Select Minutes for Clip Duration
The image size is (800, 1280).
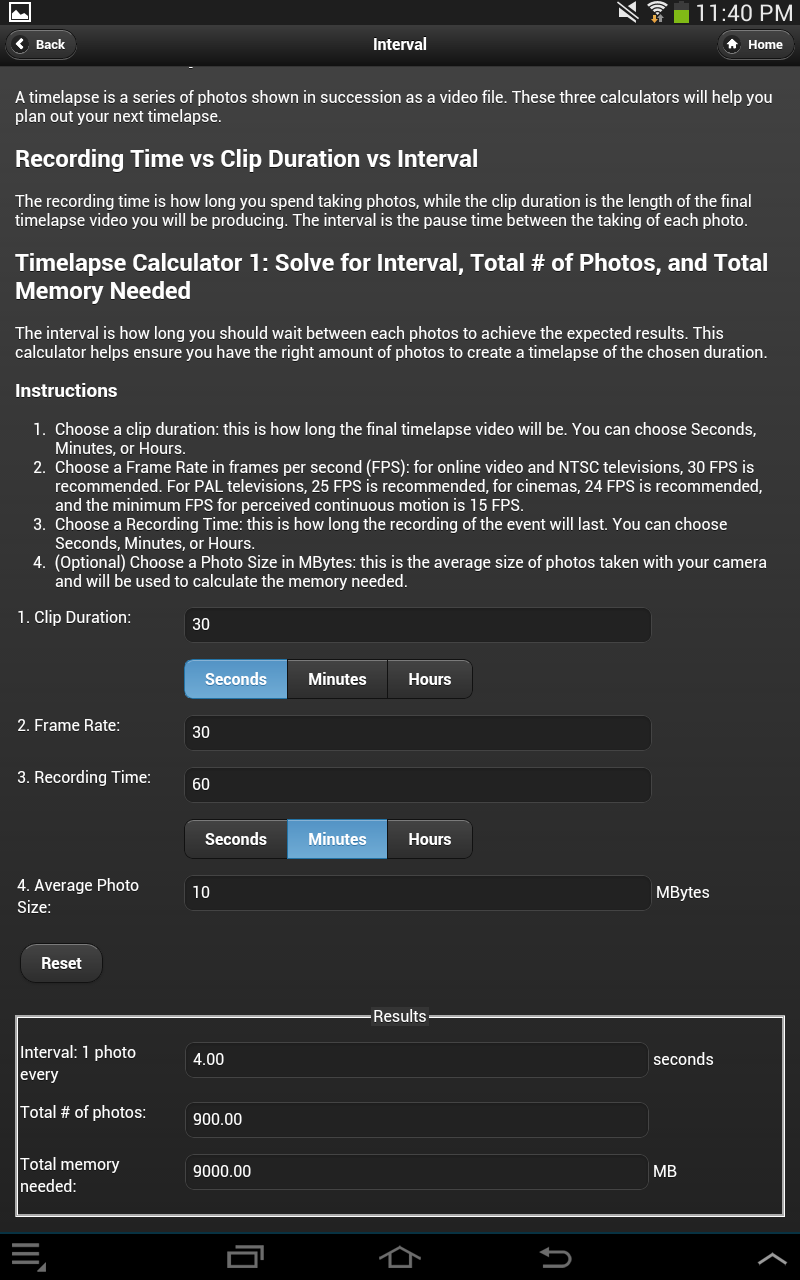pyautogui.click(x=336, y=679)
